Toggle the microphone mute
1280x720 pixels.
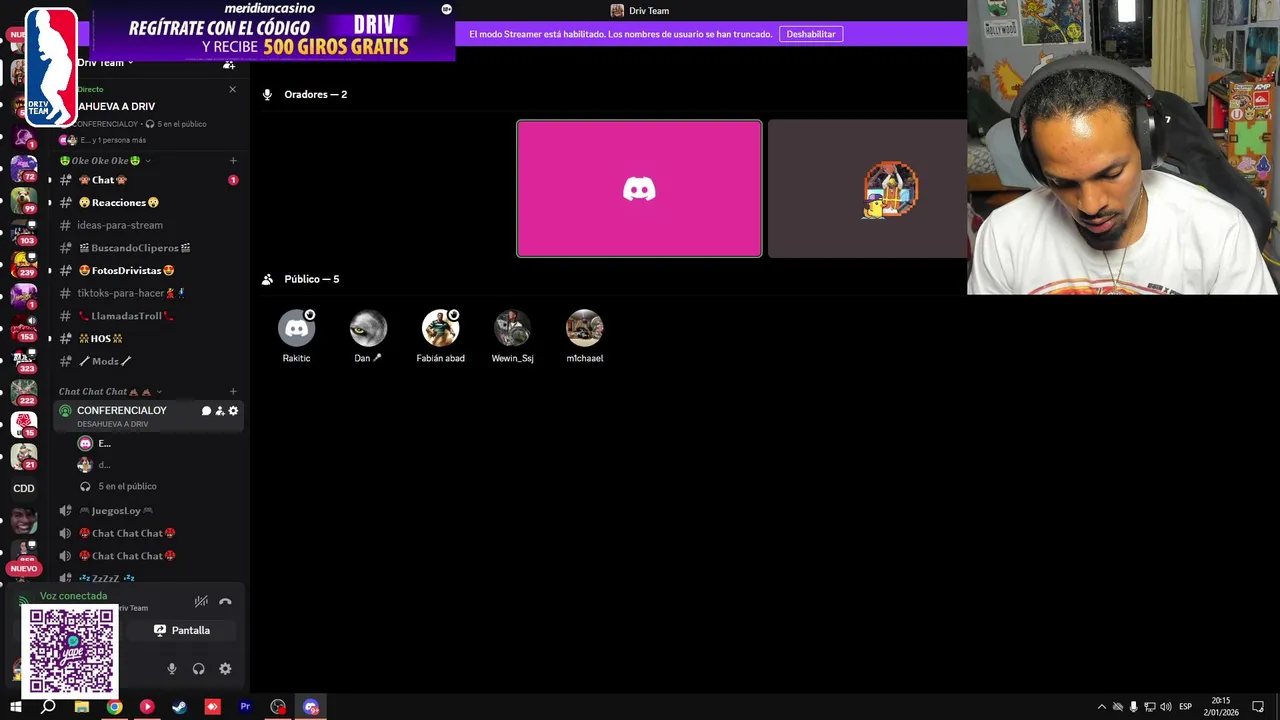(x=172, y=669)
